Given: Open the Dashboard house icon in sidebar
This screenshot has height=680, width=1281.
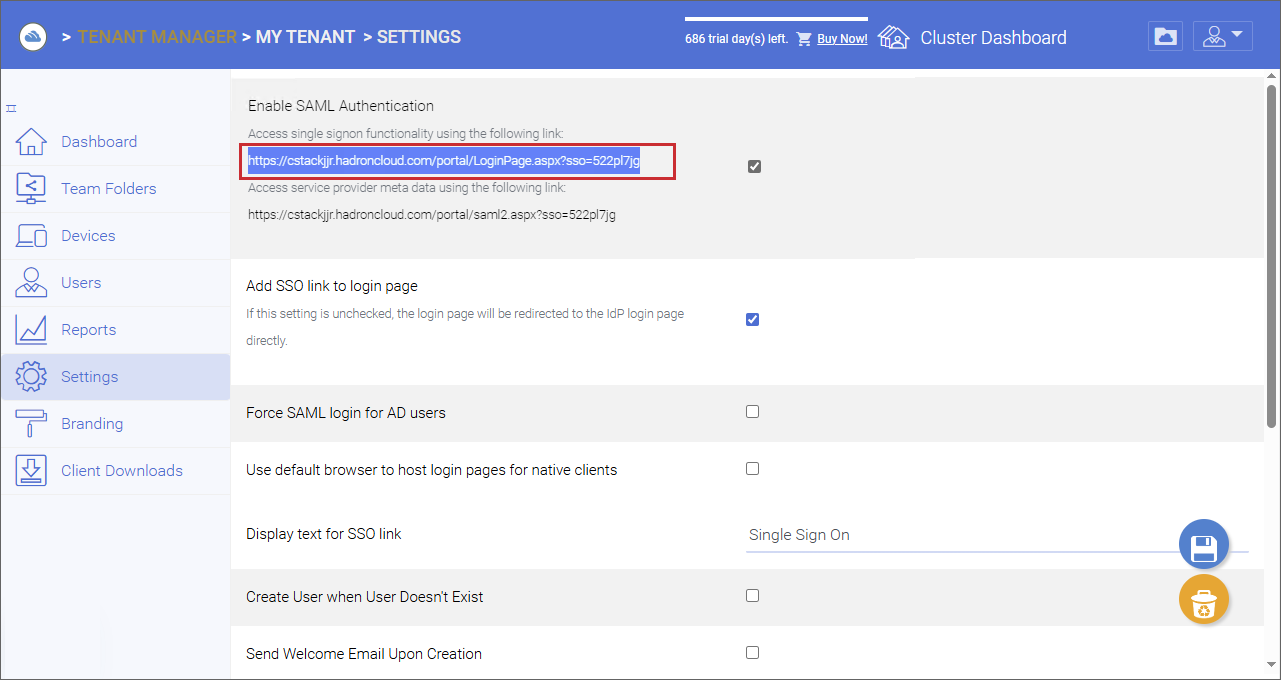Looking at the screenshot, I should click(31, 142).
